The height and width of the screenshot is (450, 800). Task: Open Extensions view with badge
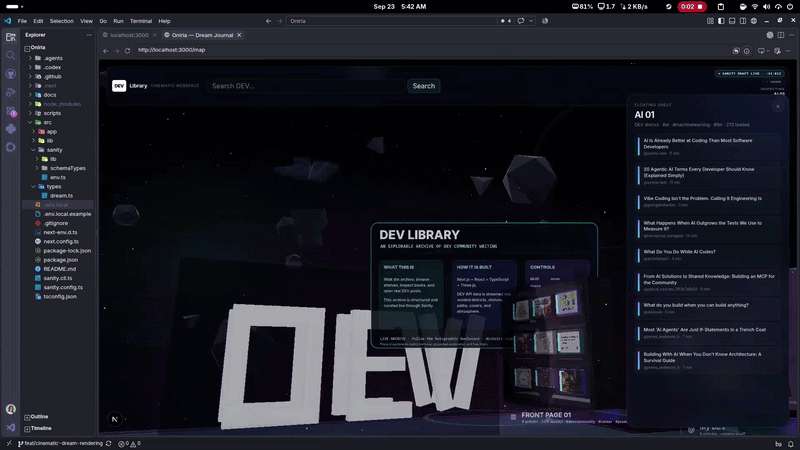(x=11, y=111)
